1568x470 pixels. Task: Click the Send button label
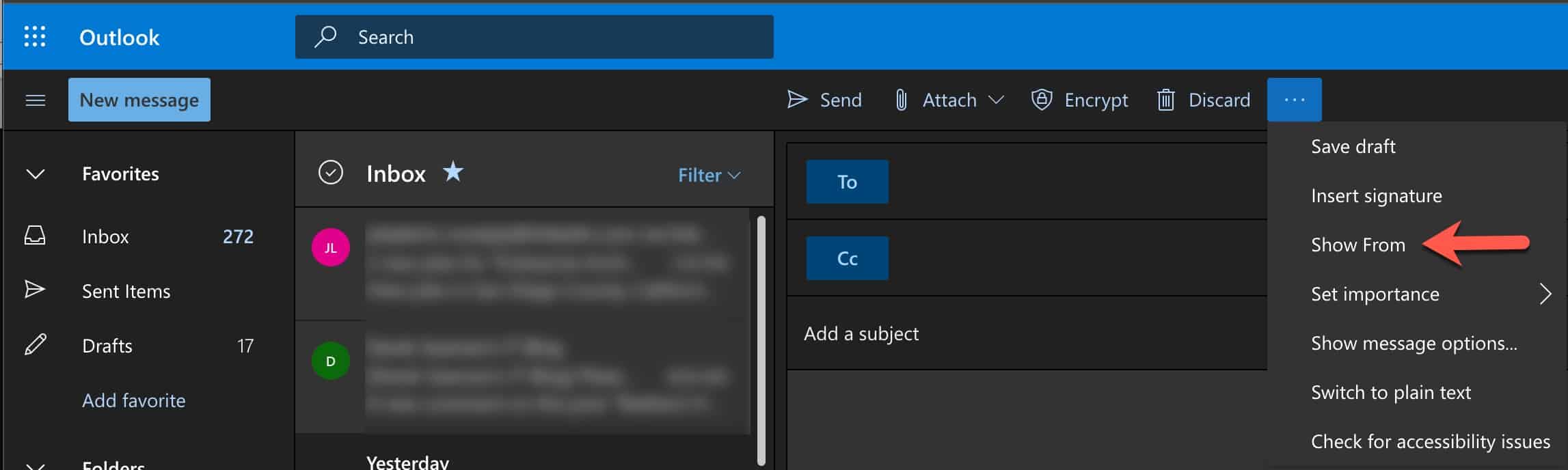pos(841,100)
